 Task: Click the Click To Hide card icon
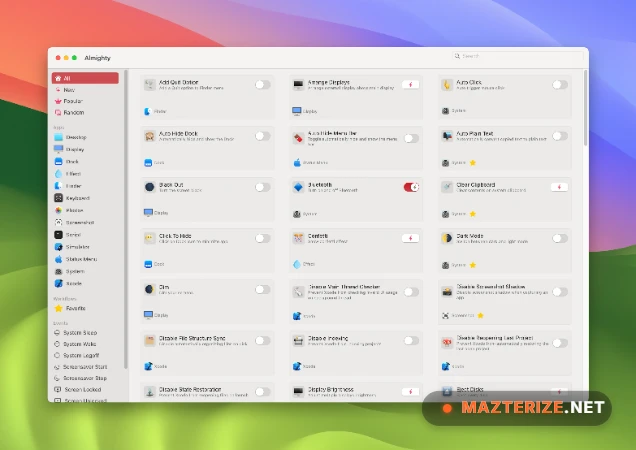pos(150,238)
